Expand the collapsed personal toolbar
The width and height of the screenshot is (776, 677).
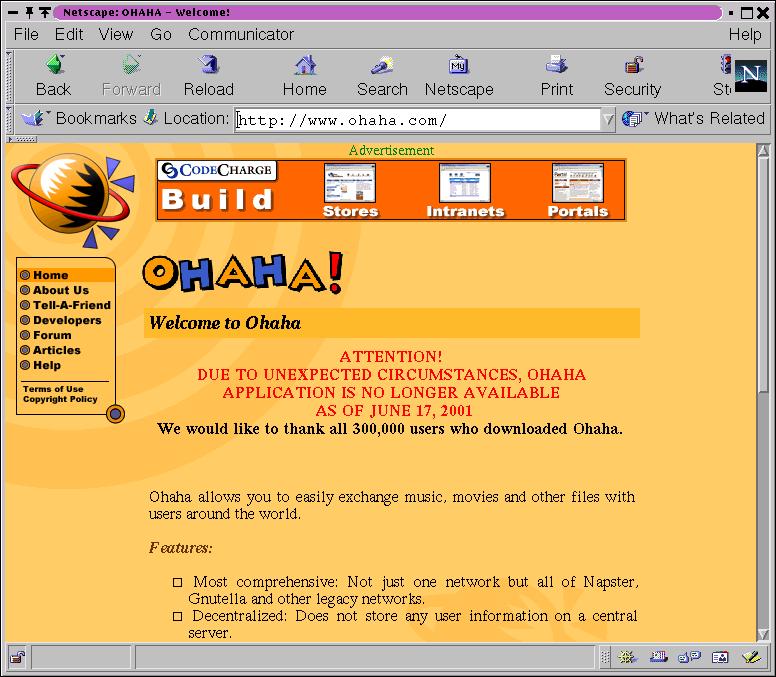click(21, 140)
